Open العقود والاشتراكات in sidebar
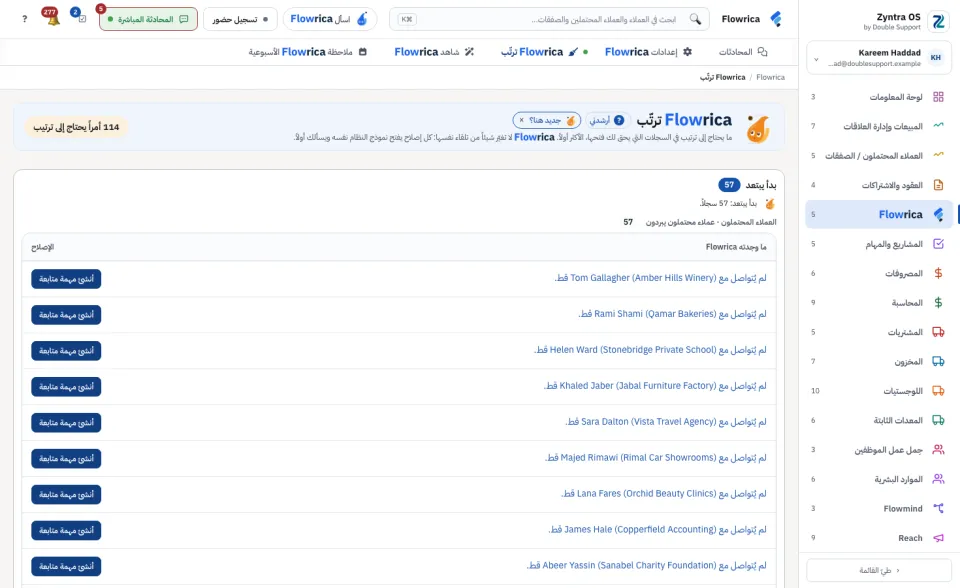The height and width of the screenshot is (588, 960). [x=879, y=185]
